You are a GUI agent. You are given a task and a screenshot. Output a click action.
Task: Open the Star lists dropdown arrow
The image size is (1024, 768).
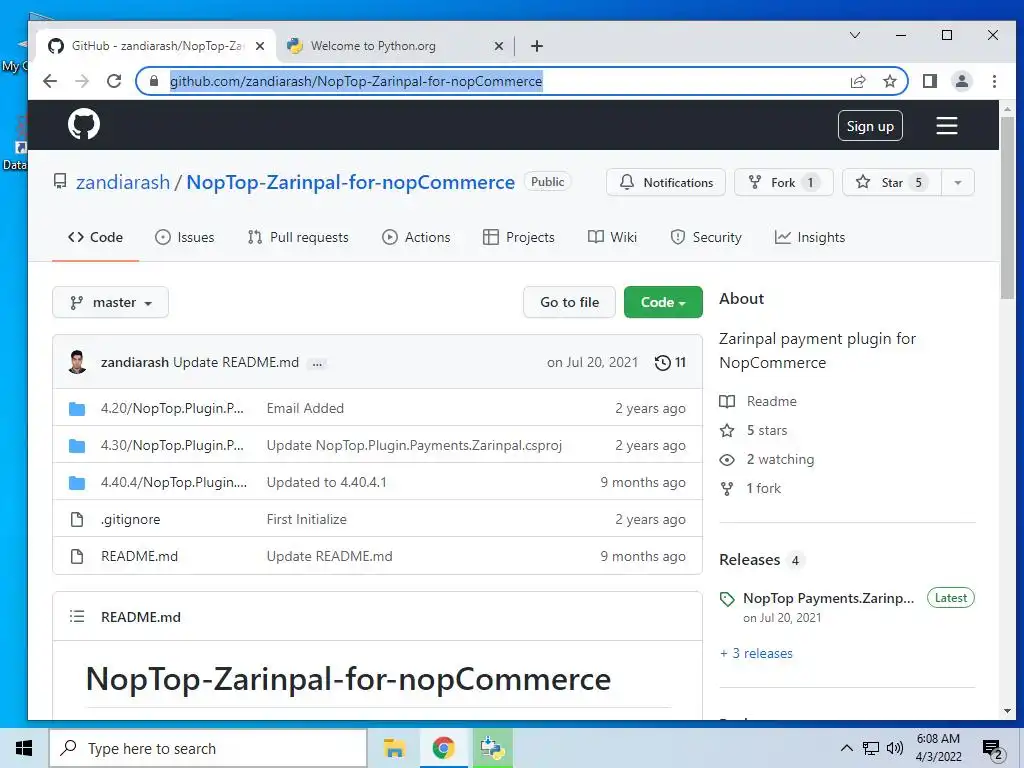click(x=957, y=182)
